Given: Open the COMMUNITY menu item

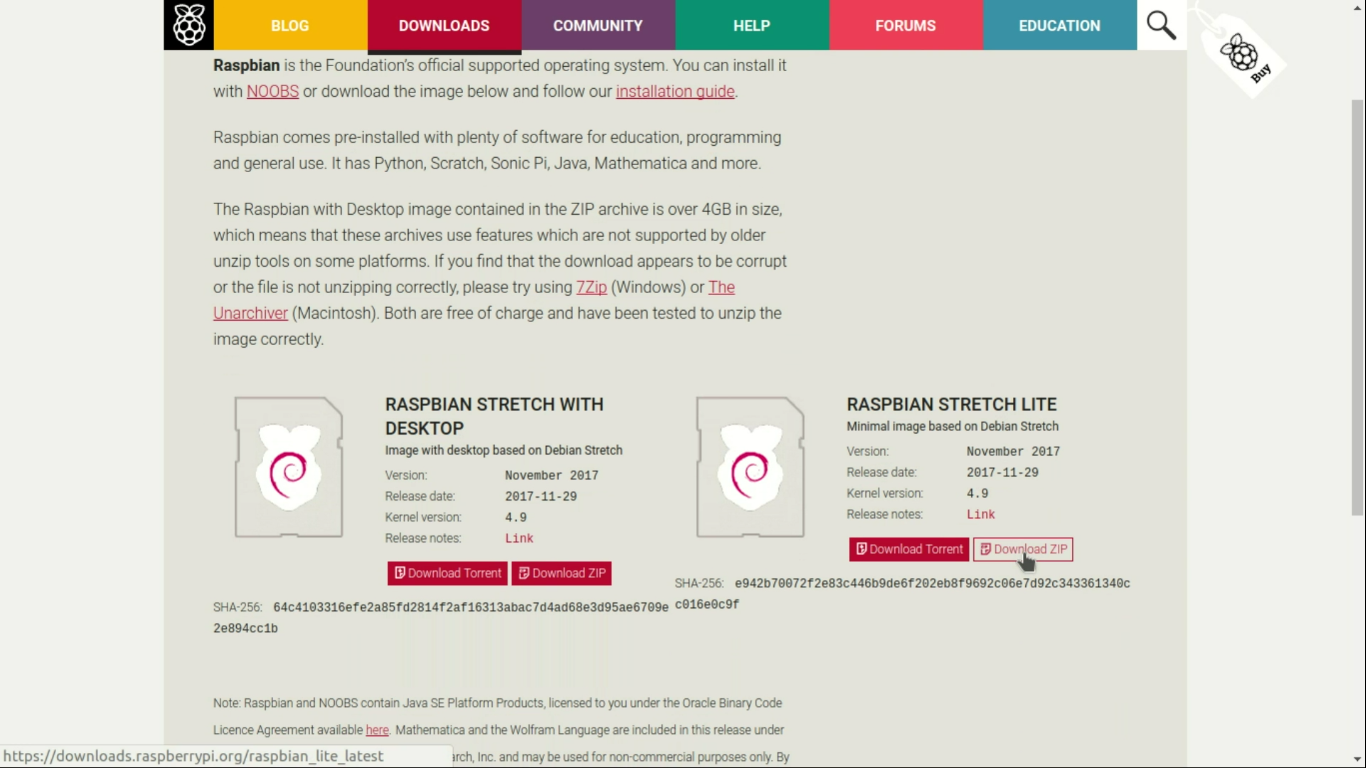Looking at the screenshot, I should (598, 25).
